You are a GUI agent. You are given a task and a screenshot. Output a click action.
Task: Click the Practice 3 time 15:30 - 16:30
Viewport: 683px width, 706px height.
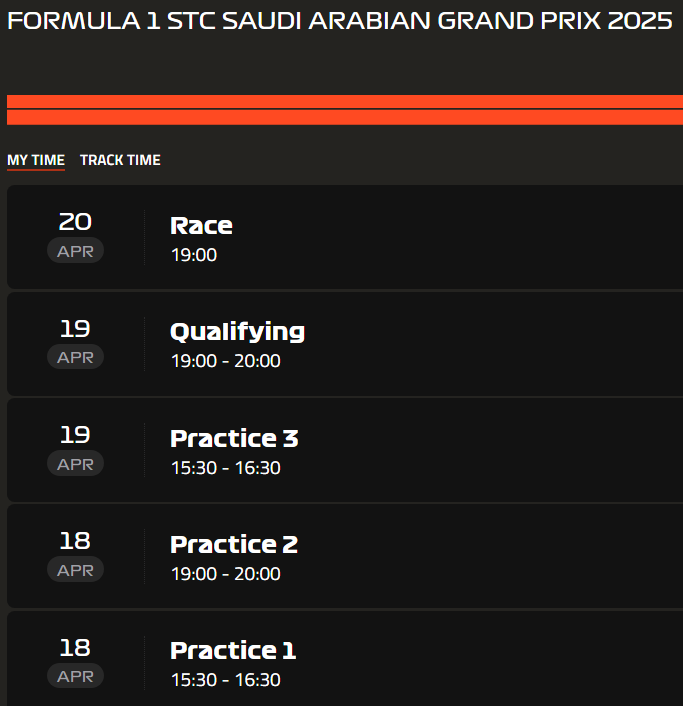coord(226,467)
